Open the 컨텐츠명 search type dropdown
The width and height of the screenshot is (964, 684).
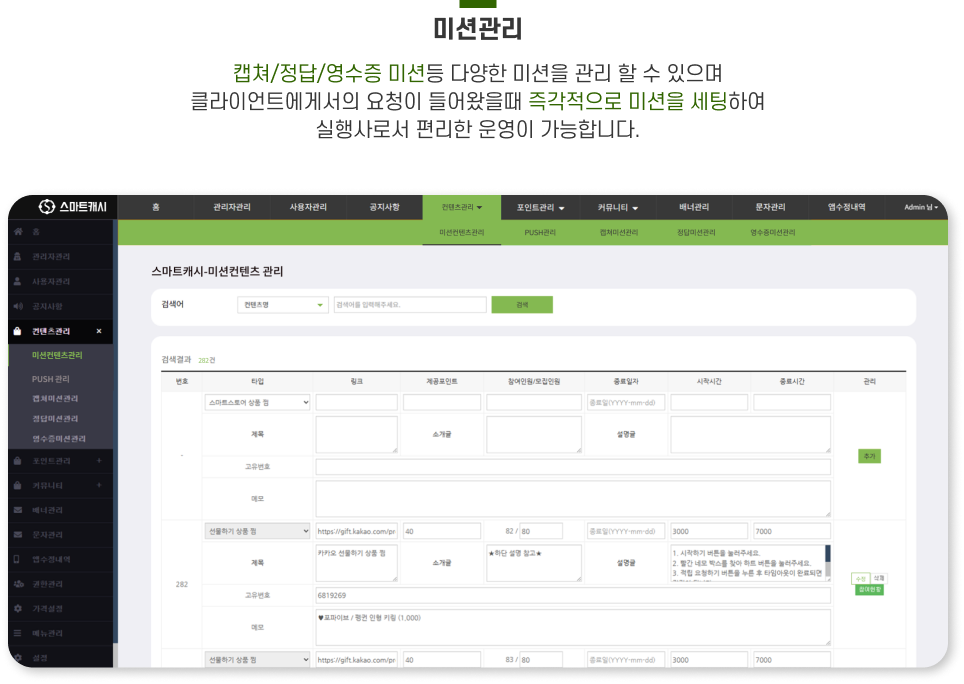pos(283,305)
